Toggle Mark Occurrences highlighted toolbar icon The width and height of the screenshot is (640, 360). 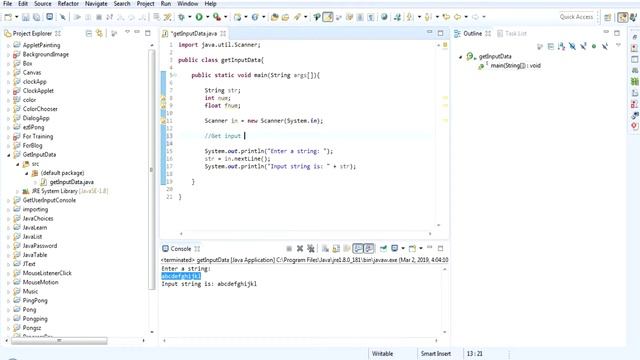coord(328,17)
